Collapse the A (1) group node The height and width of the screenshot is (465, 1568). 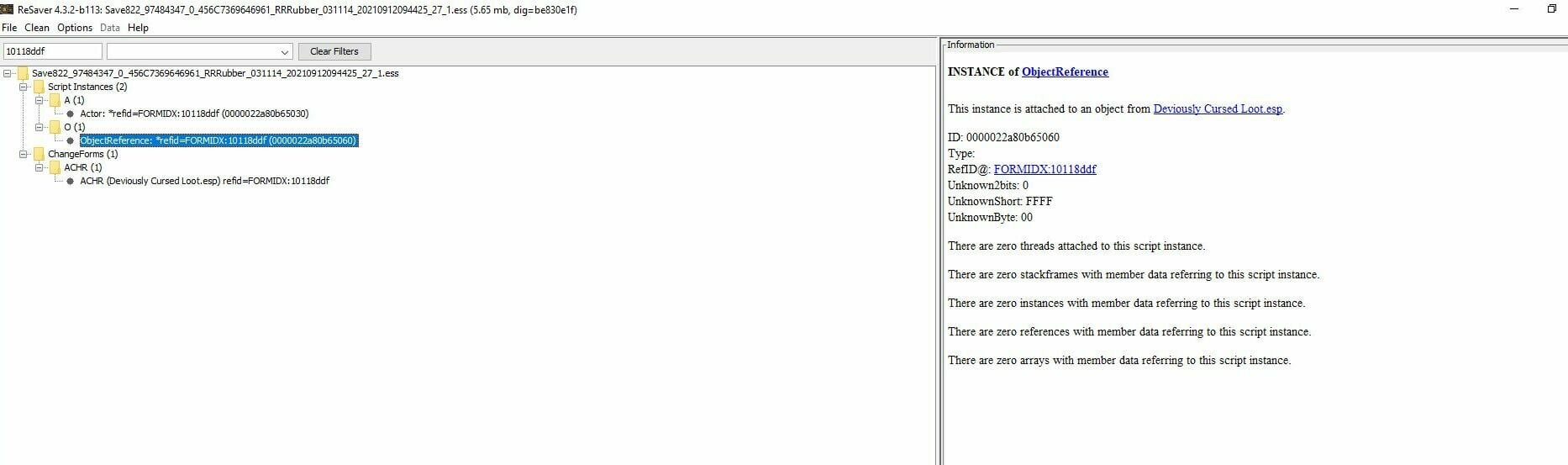point(39,100)
